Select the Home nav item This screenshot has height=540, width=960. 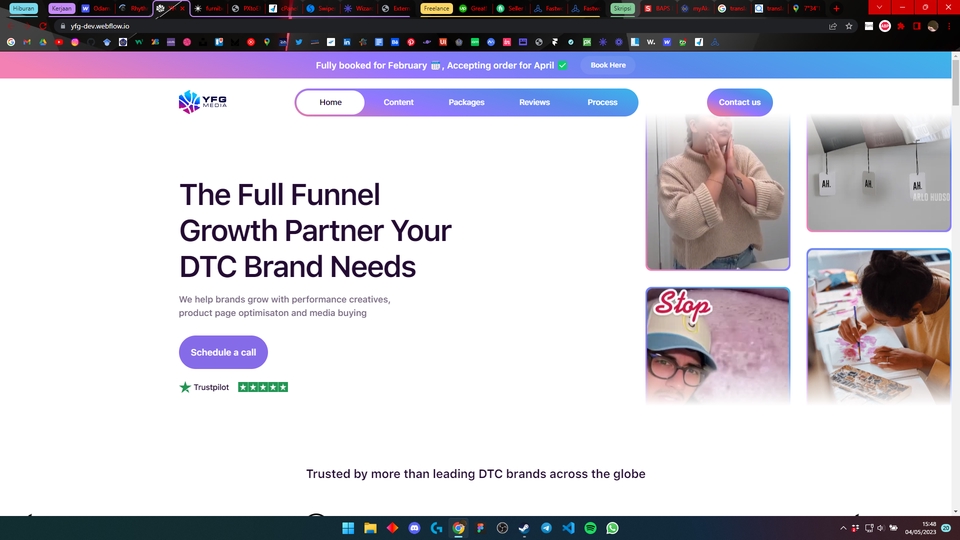[331, 102]
